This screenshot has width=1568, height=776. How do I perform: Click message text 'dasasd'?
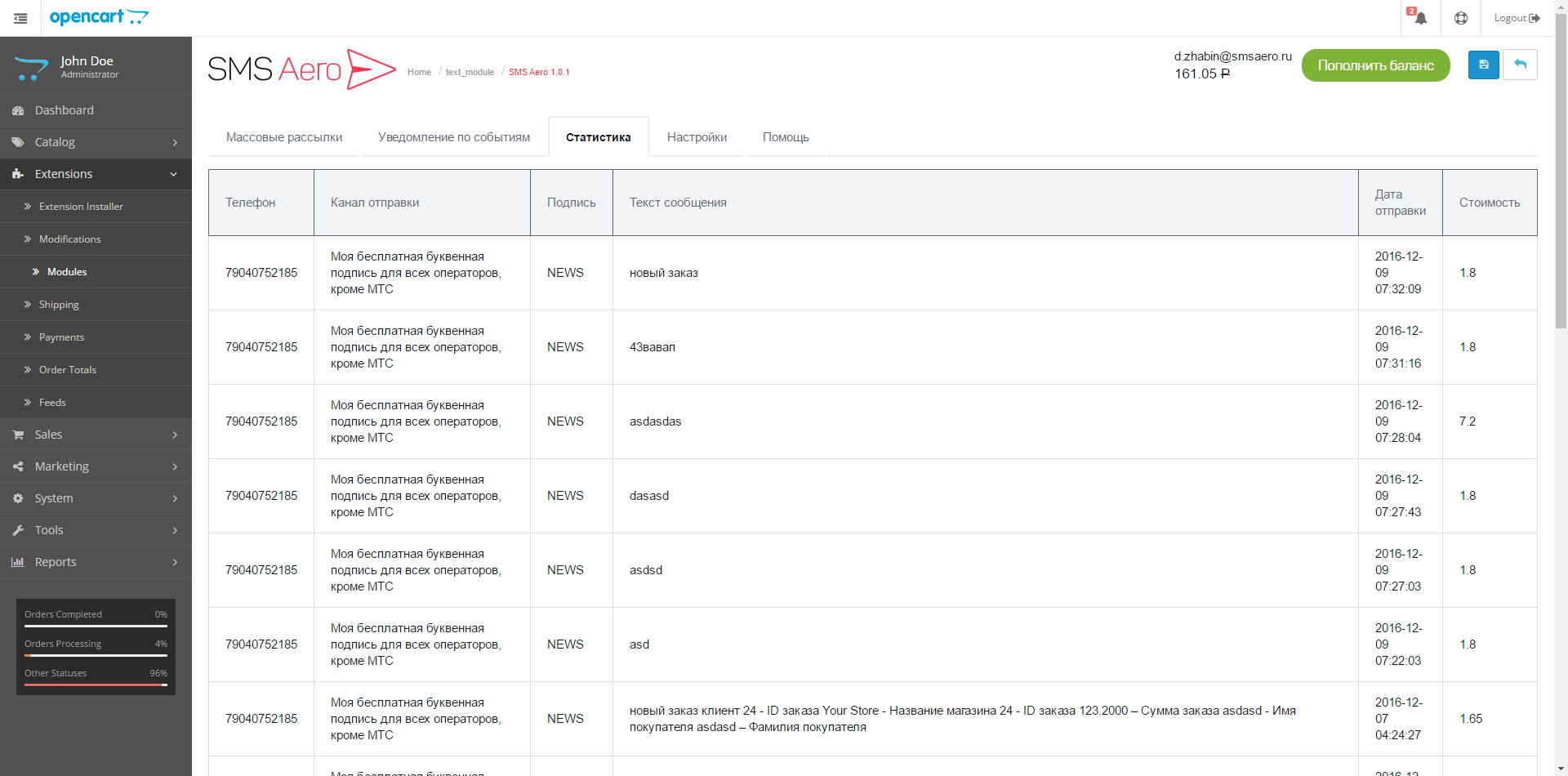[x=649, y=496]
